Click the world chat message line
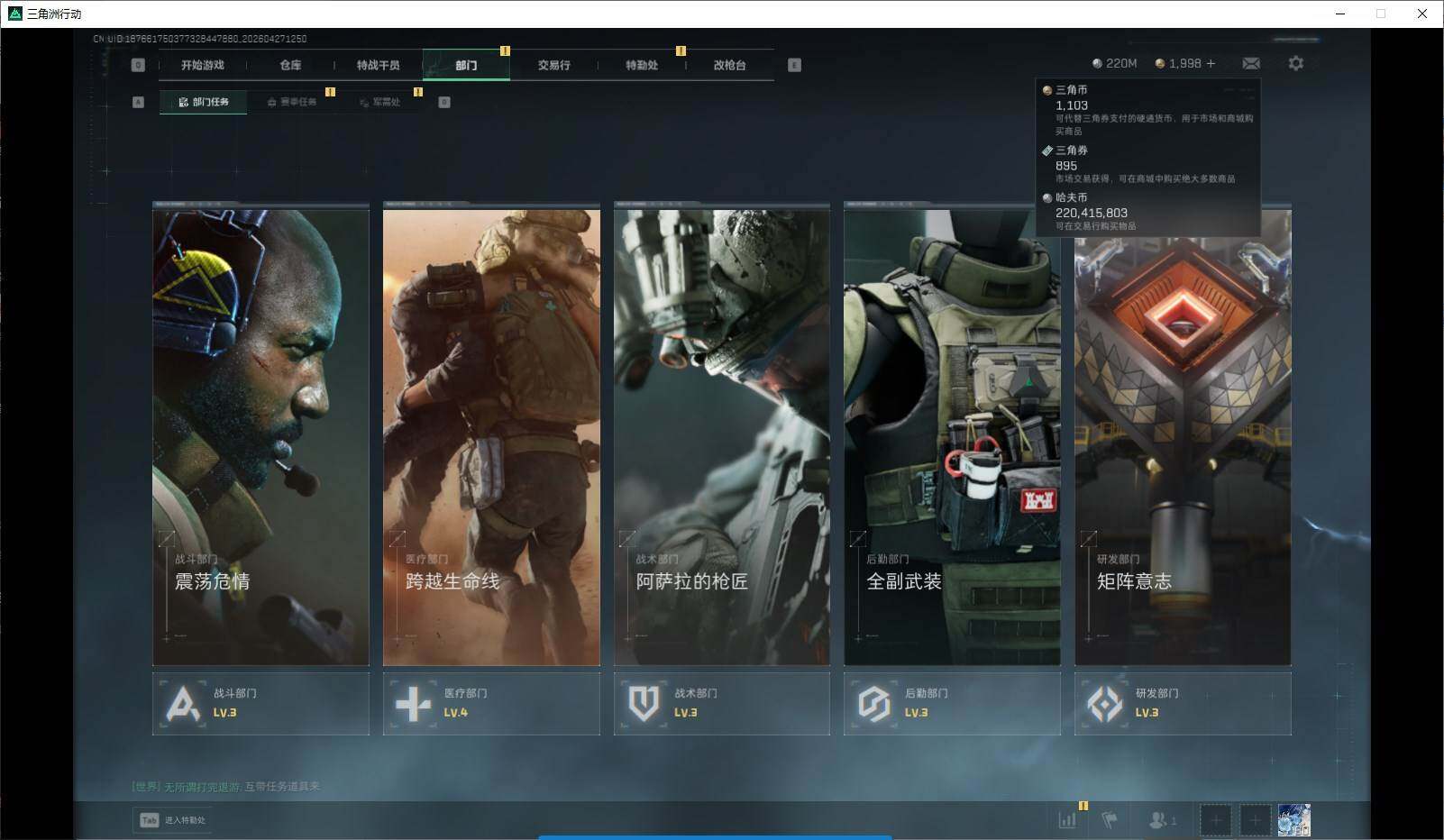The height and width of the screenshot is (840, 1444). point(225,787)
